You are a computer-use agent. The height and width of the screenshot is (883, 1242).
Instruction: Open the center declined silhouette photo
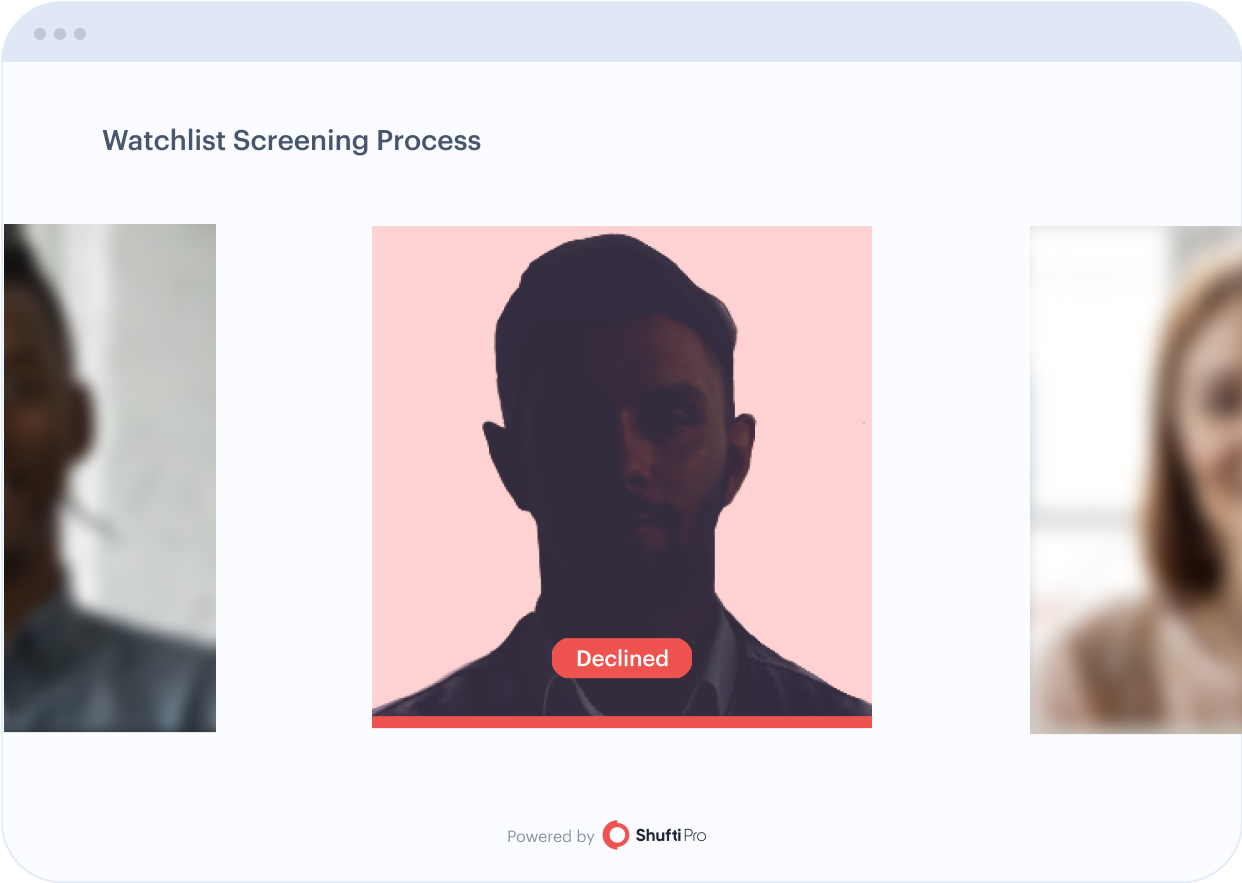tap(622, 471)
